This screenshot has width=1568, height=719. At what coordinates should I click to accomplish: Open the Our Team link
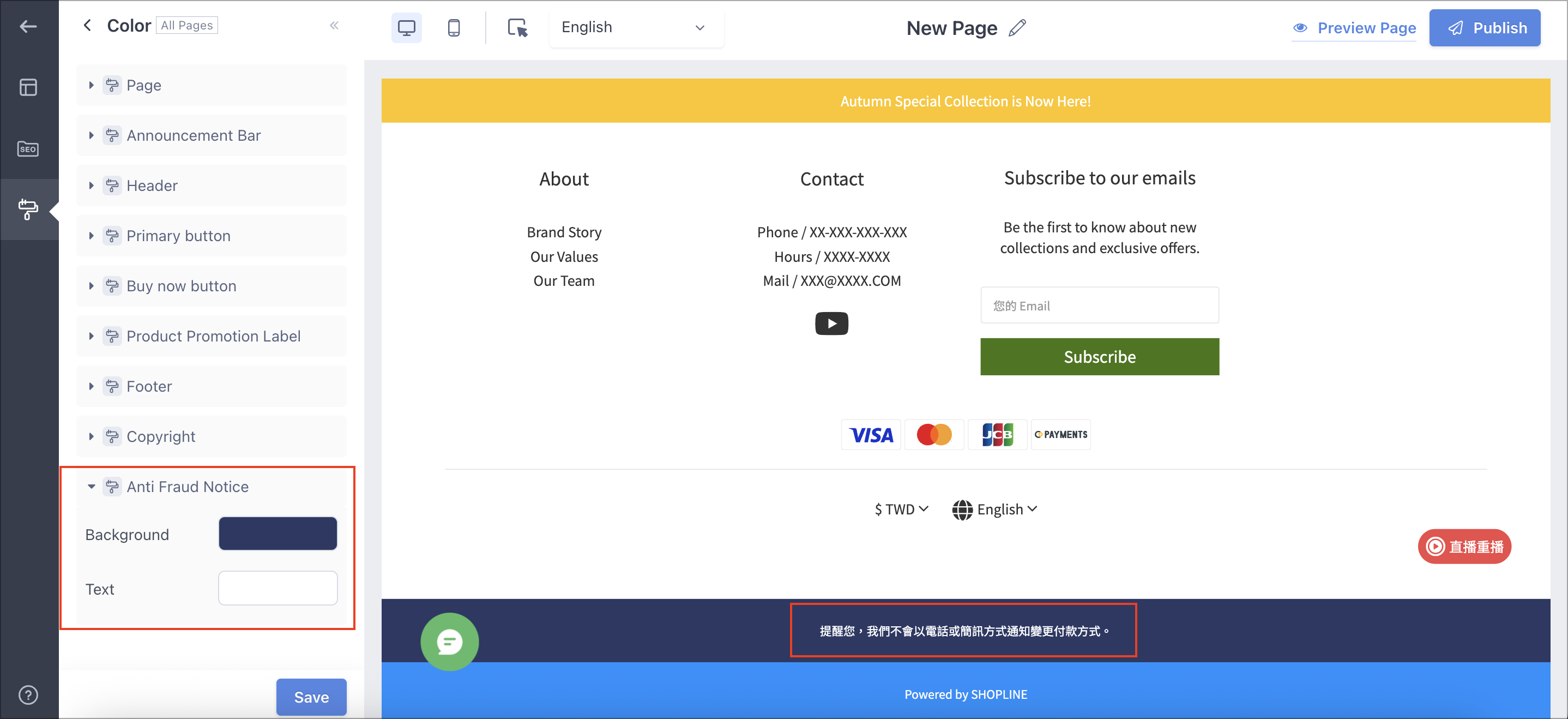point(564,280)
